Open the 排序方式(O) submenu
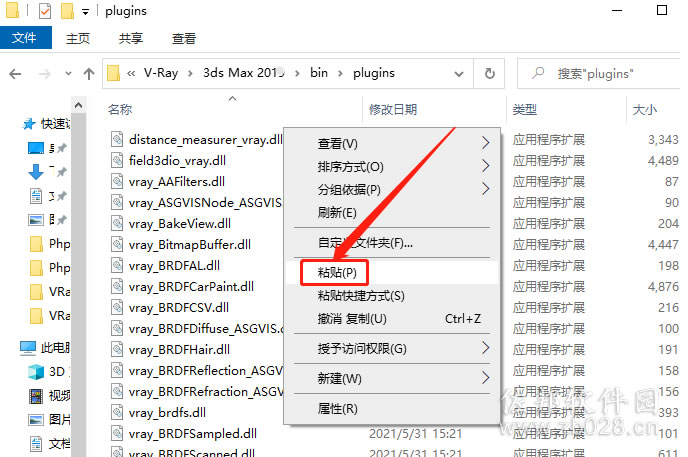This screenshot has height=457, width=688. click(x=392, y=167)
